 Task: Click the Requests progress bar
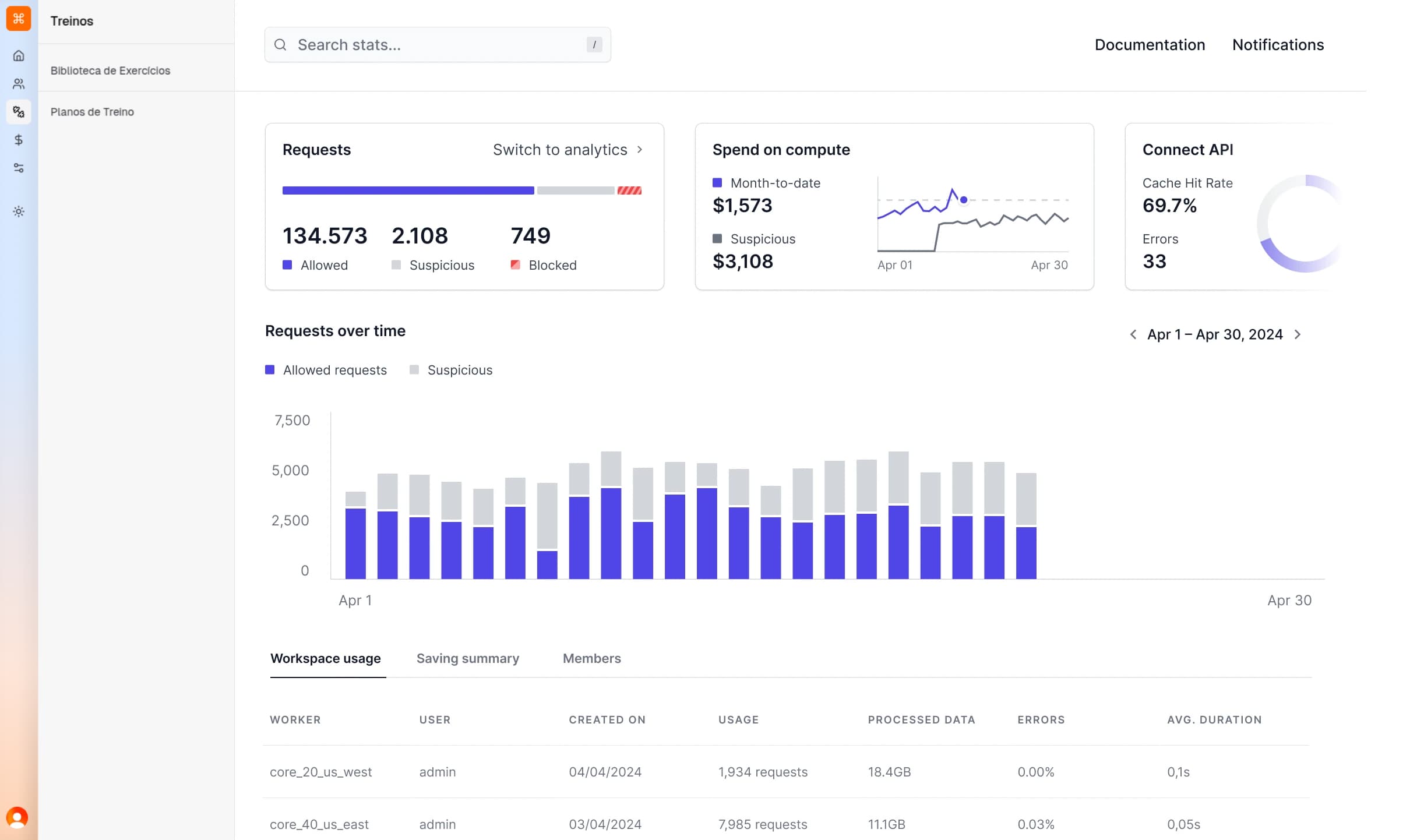pyautogui.click(x=461, y=190)
